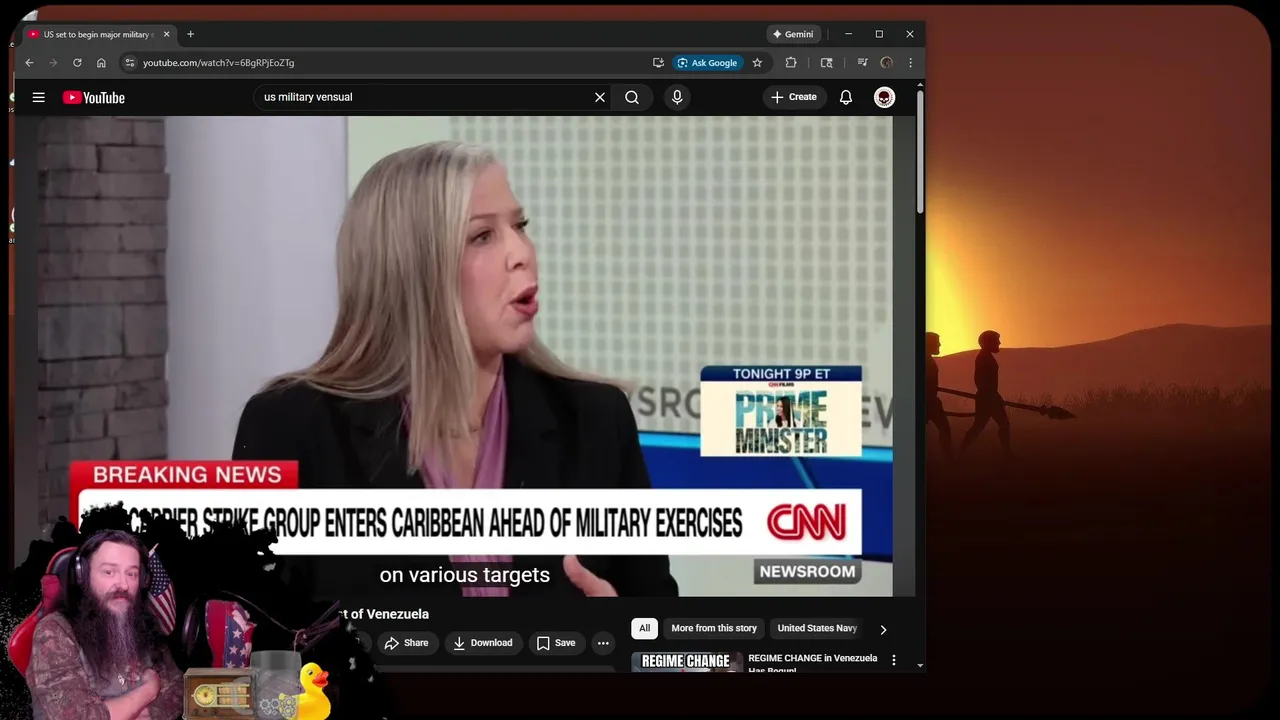
Task: Open the Extensions puzzle icon
Action: pyautogui.click(x=791, y=62)
